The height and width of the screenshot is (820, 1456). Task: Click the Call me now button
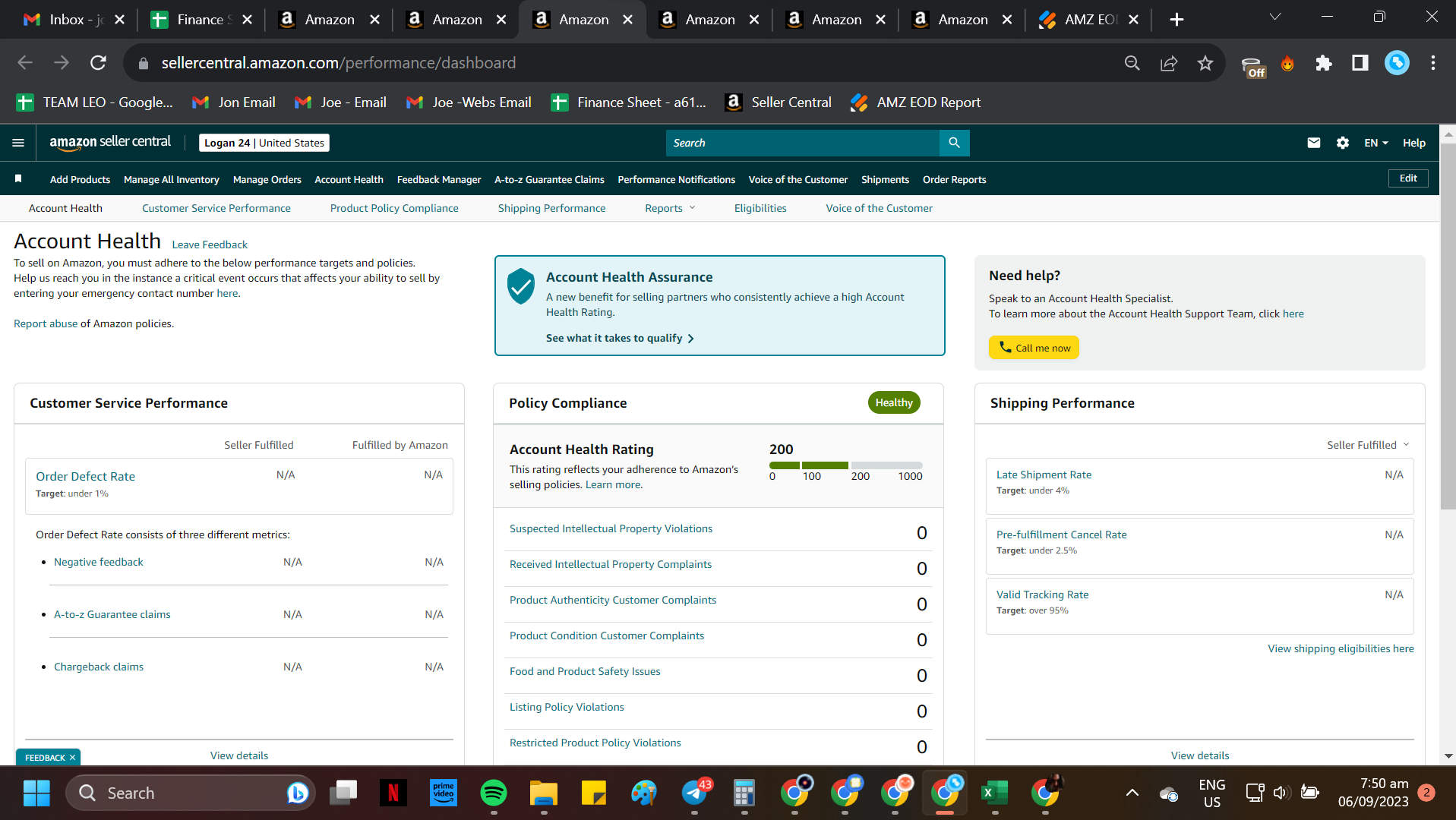click(1034, 348)
